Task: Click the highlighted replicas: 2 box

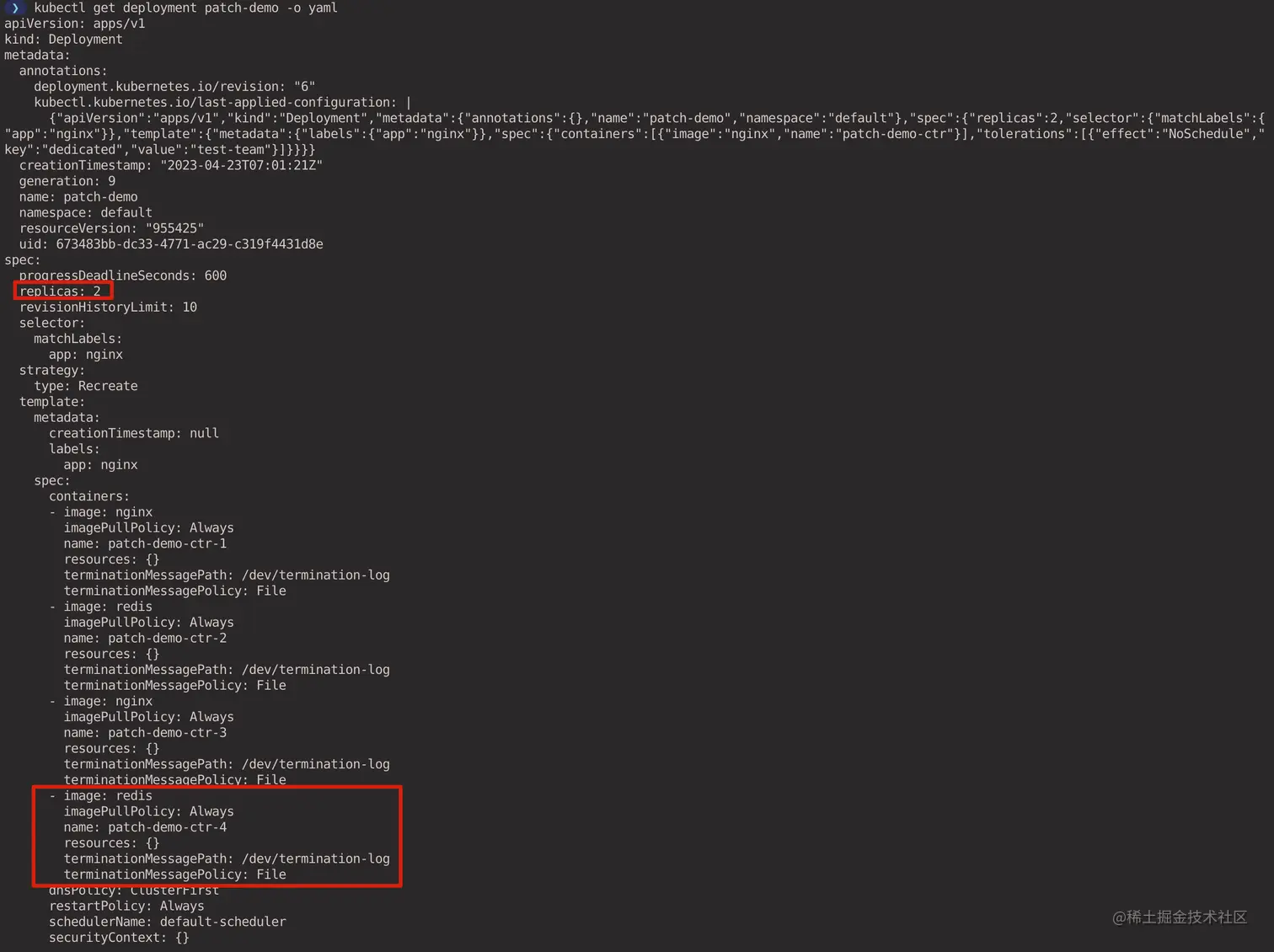Action: pyautogui.click(x=63, y=291)
